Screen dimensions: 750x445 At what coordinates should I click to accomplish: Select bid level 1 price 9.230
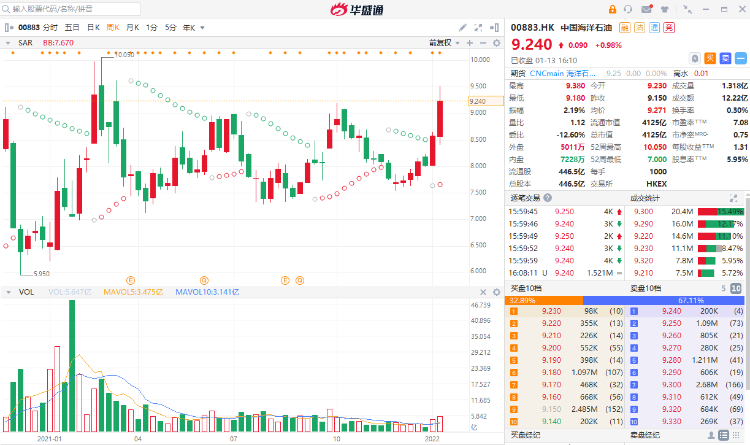point(551,311)
